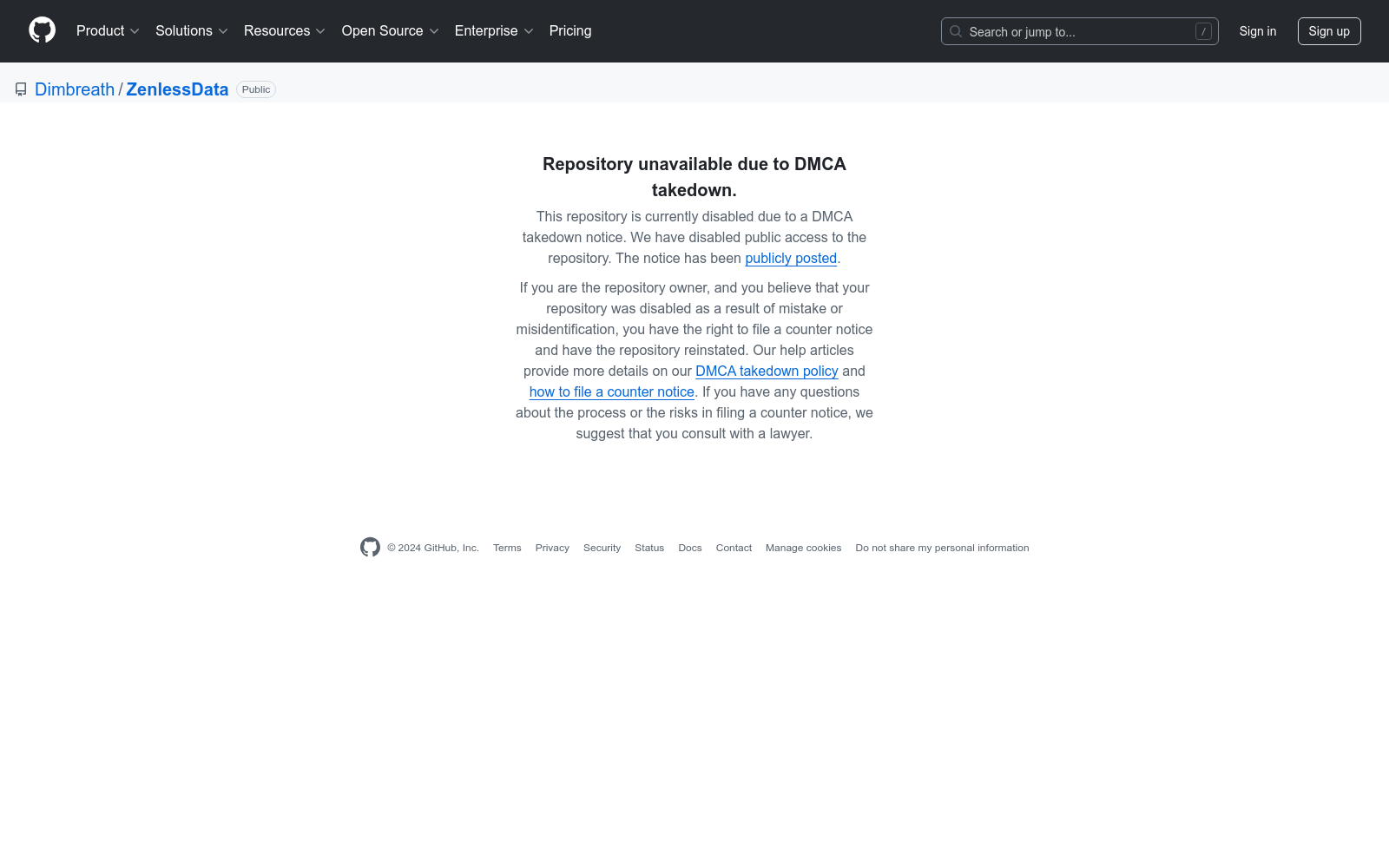This screenshot has height=868, width=1389.
Task: Click the GitHub logo in the footer
Action: 370,547
